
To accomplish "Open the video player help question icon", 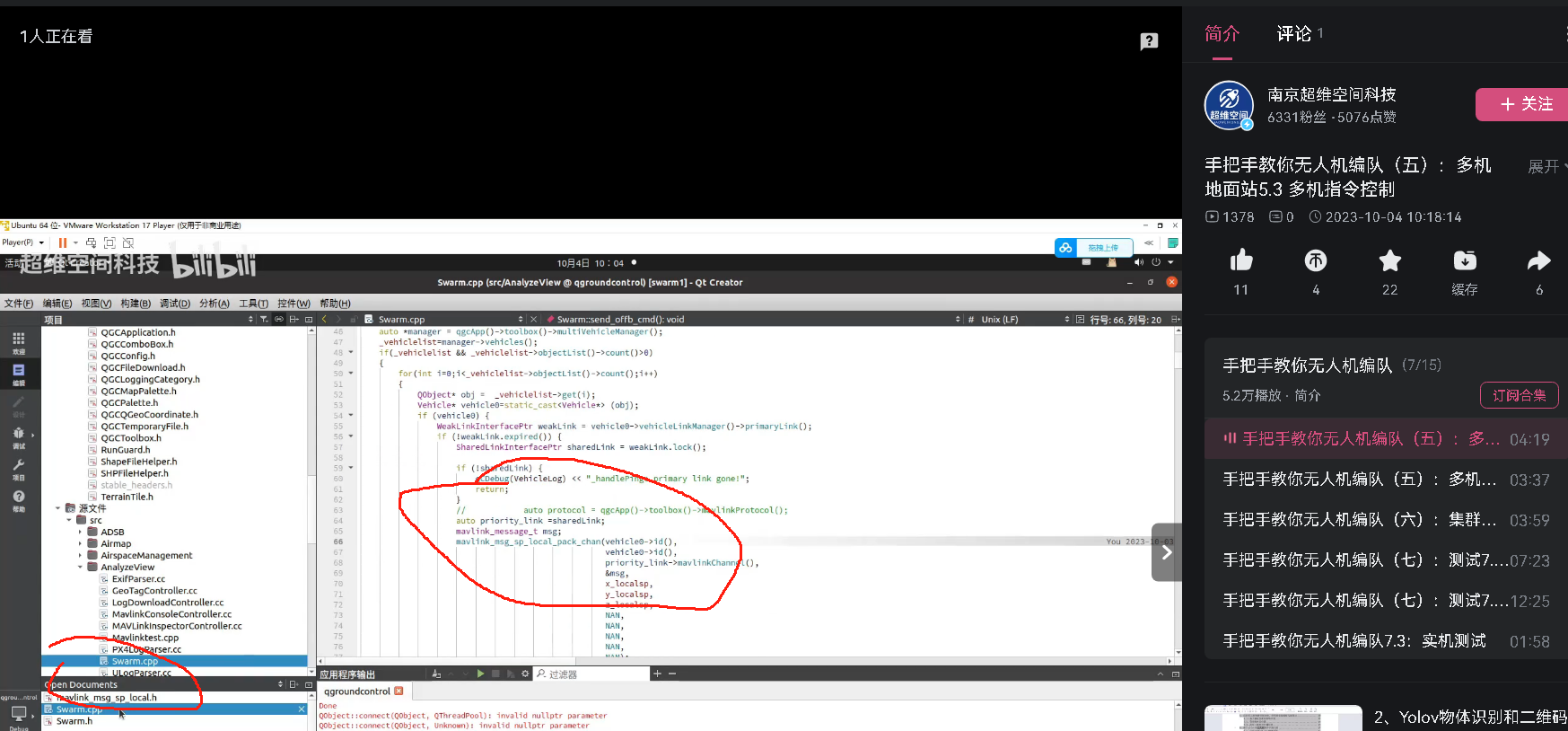I will [1149, 41].
